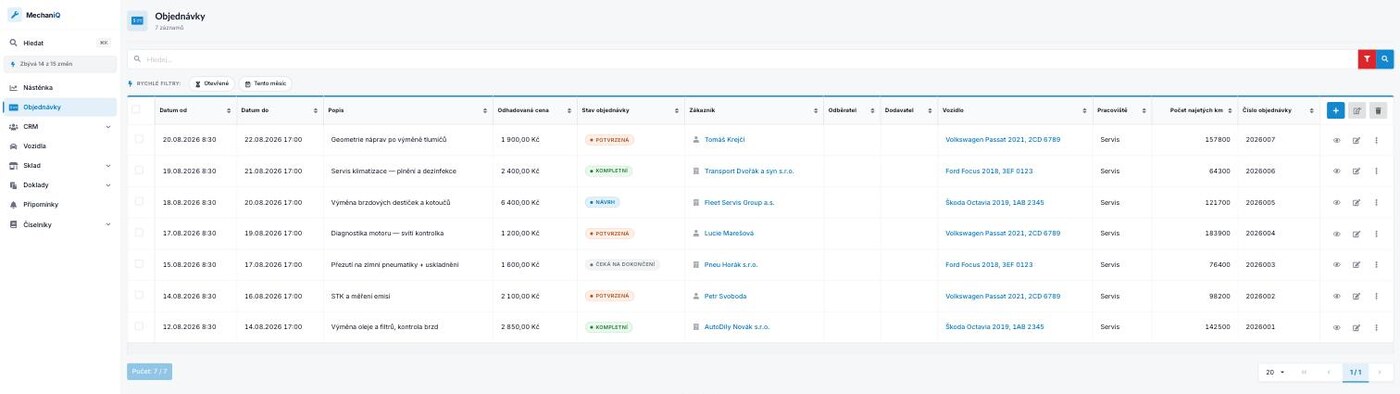Apply the Tento měsíc quick filter

pyautogui.click(x=265, y=83)
